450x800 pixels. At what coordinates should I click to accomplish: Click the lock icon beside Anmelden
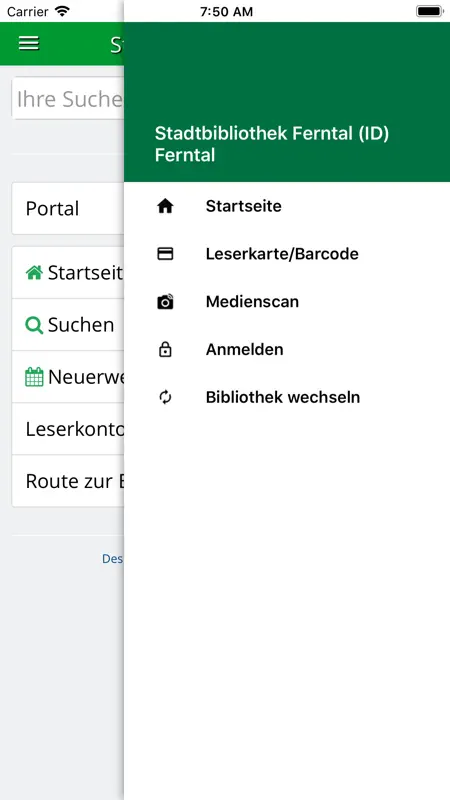165,349
